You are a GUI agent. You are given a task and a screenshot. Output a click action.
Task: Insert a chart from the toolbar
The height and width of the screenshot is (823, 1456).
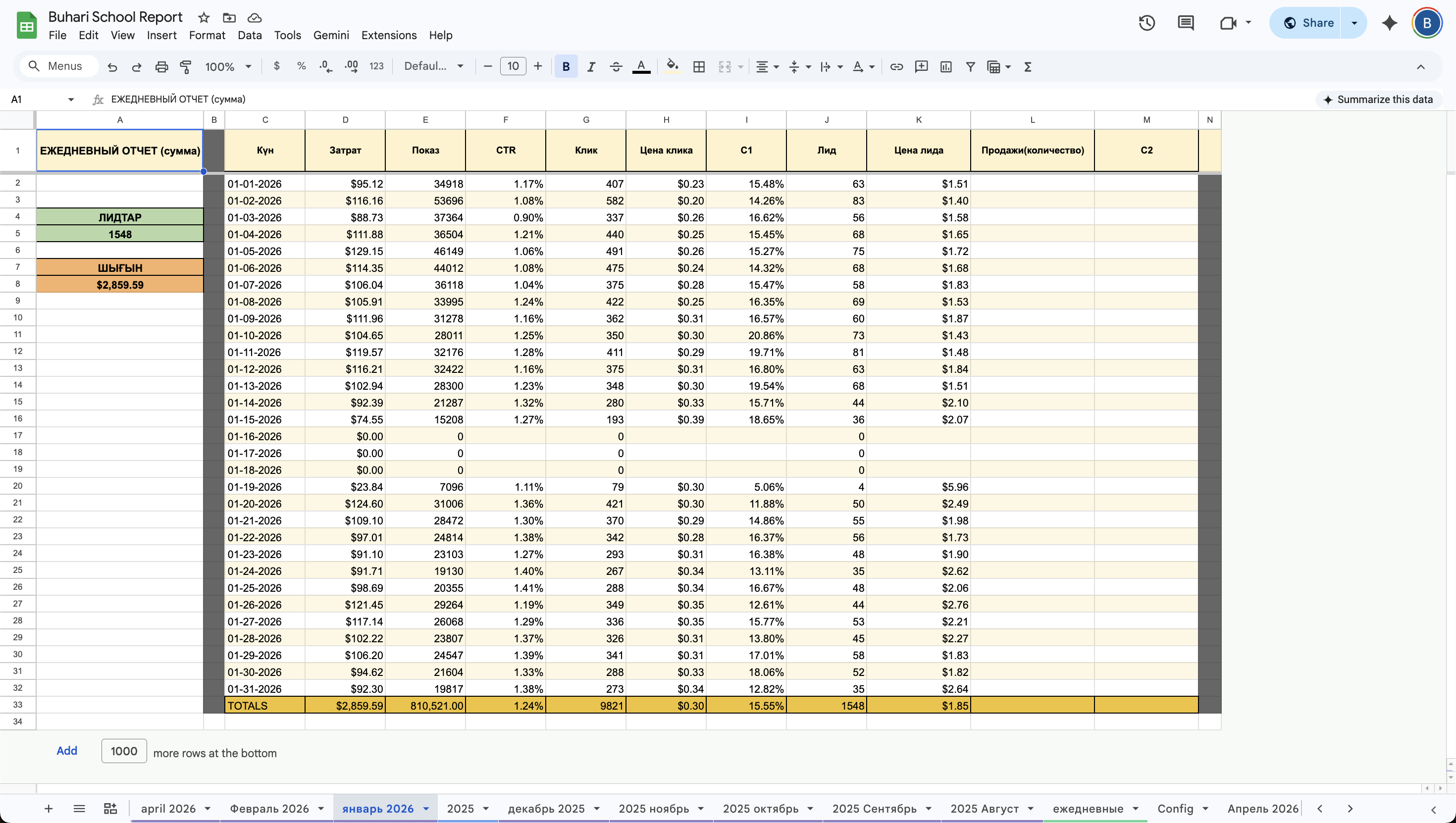[945, 67]
